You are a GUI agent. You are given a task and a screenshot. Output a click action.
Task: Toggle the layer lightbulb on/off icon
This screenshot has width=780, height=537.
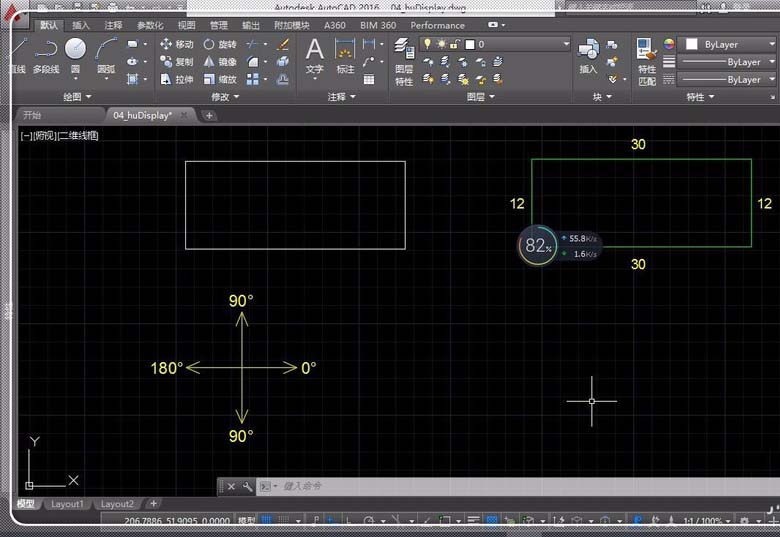tap(427, 44)
